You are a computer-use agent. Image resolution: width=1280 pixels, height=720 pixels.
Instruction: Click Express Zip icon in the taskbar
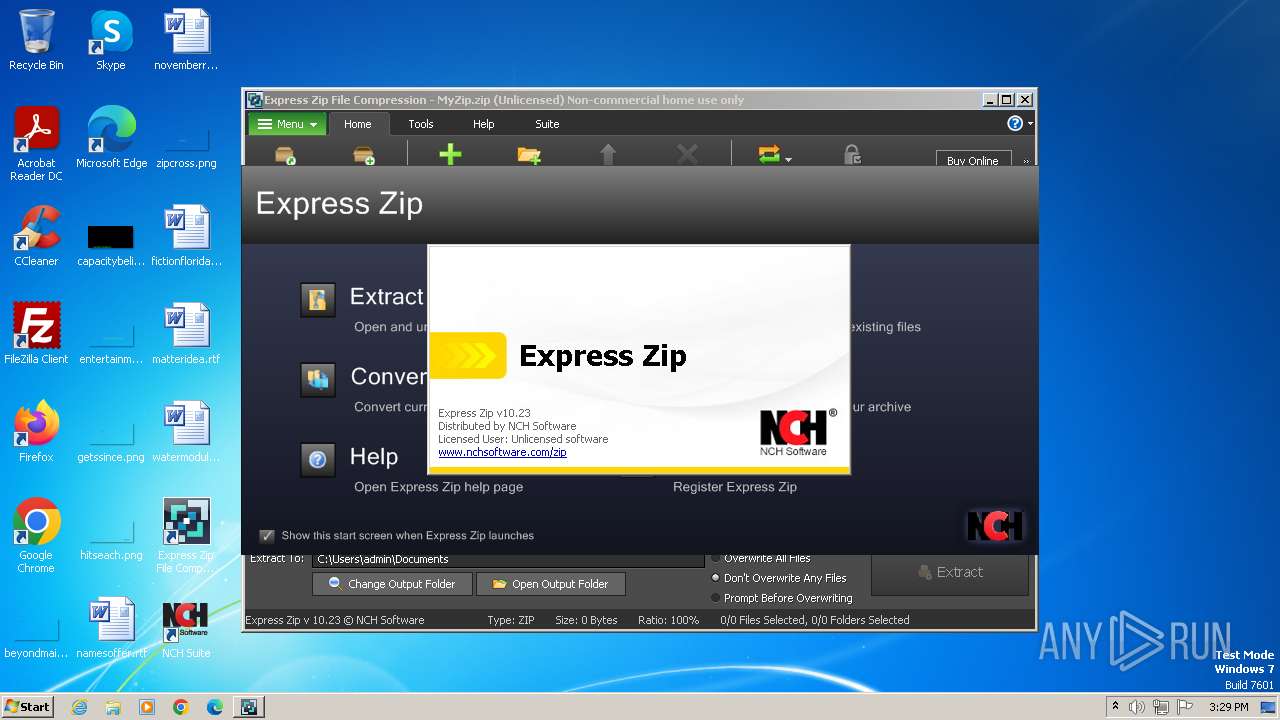point(248,706)
